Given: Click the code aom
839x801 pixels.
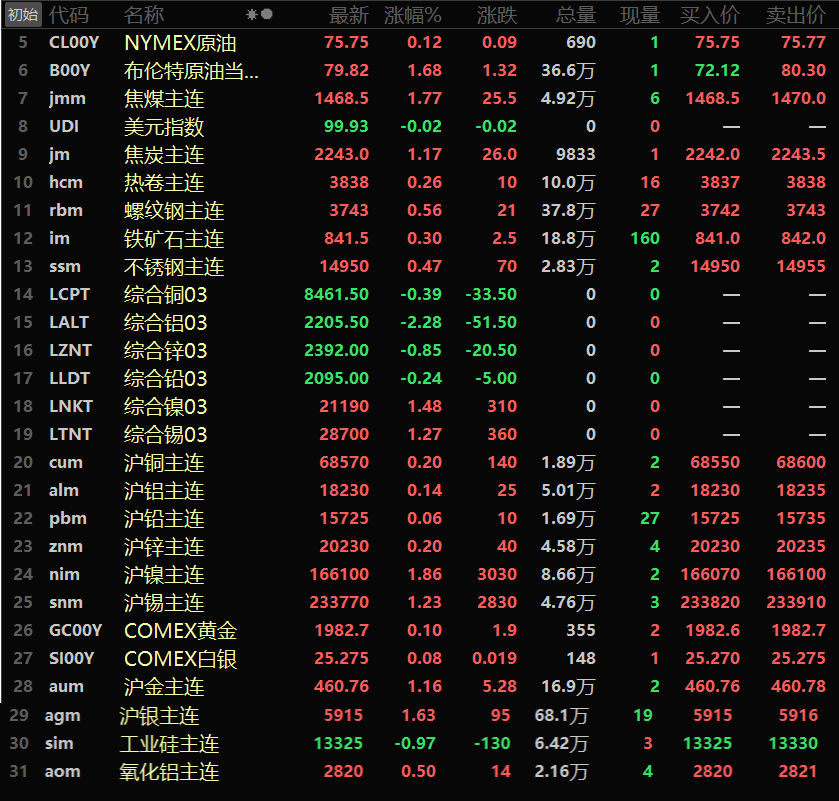Looking at the screenshot, I should click(63, 772).
